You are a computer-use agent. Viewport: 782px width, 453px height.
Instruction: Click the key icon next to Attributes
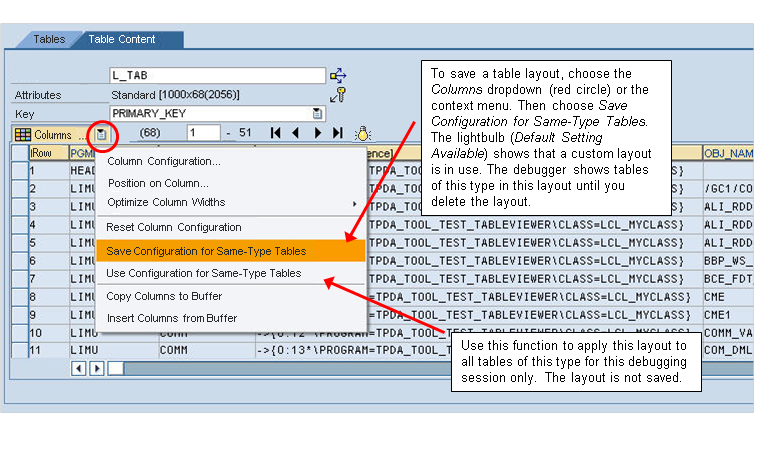point(339,95)
